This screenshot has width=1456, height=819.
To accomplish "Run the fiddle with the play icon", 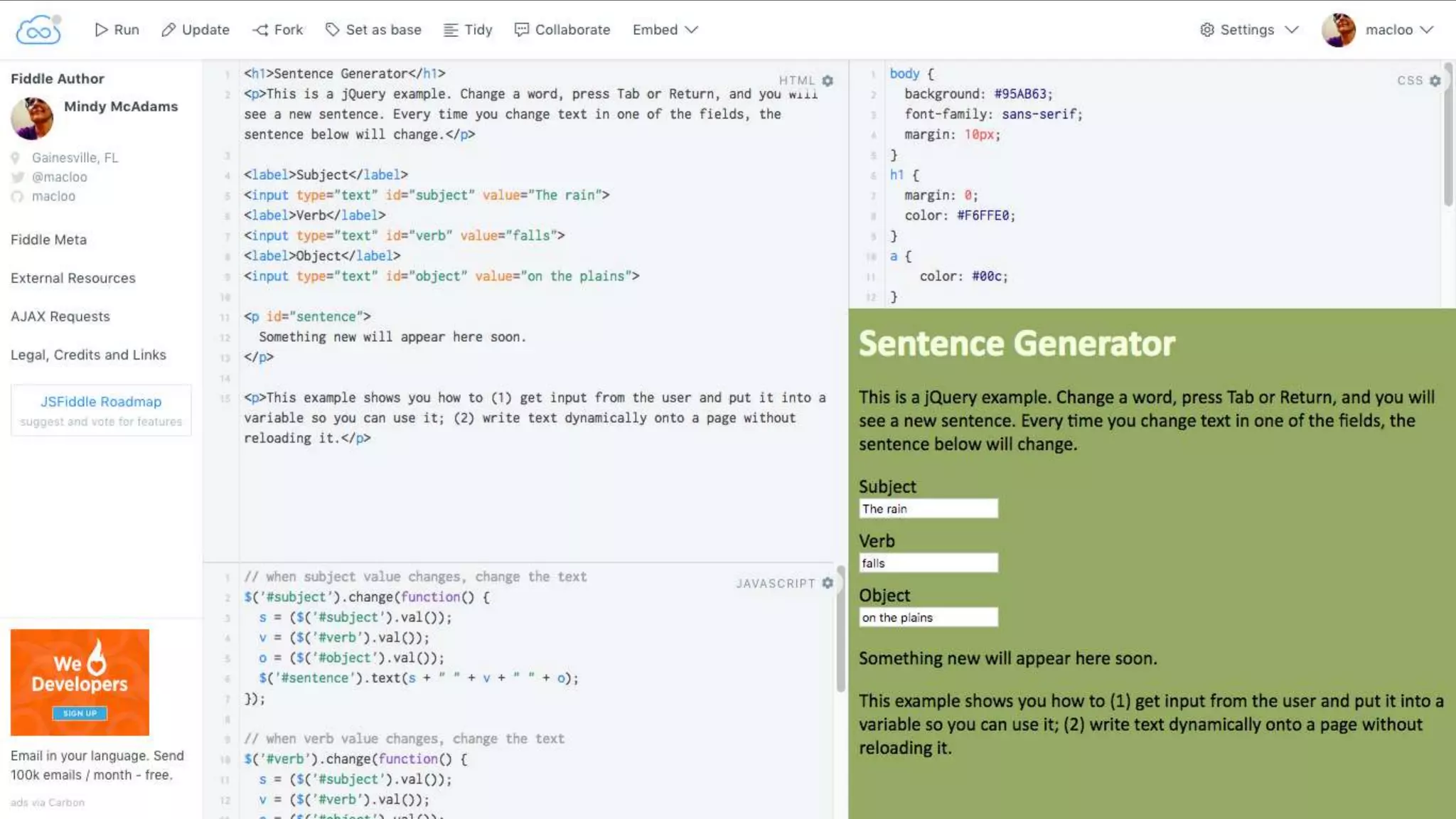I will tap(102, 30).
